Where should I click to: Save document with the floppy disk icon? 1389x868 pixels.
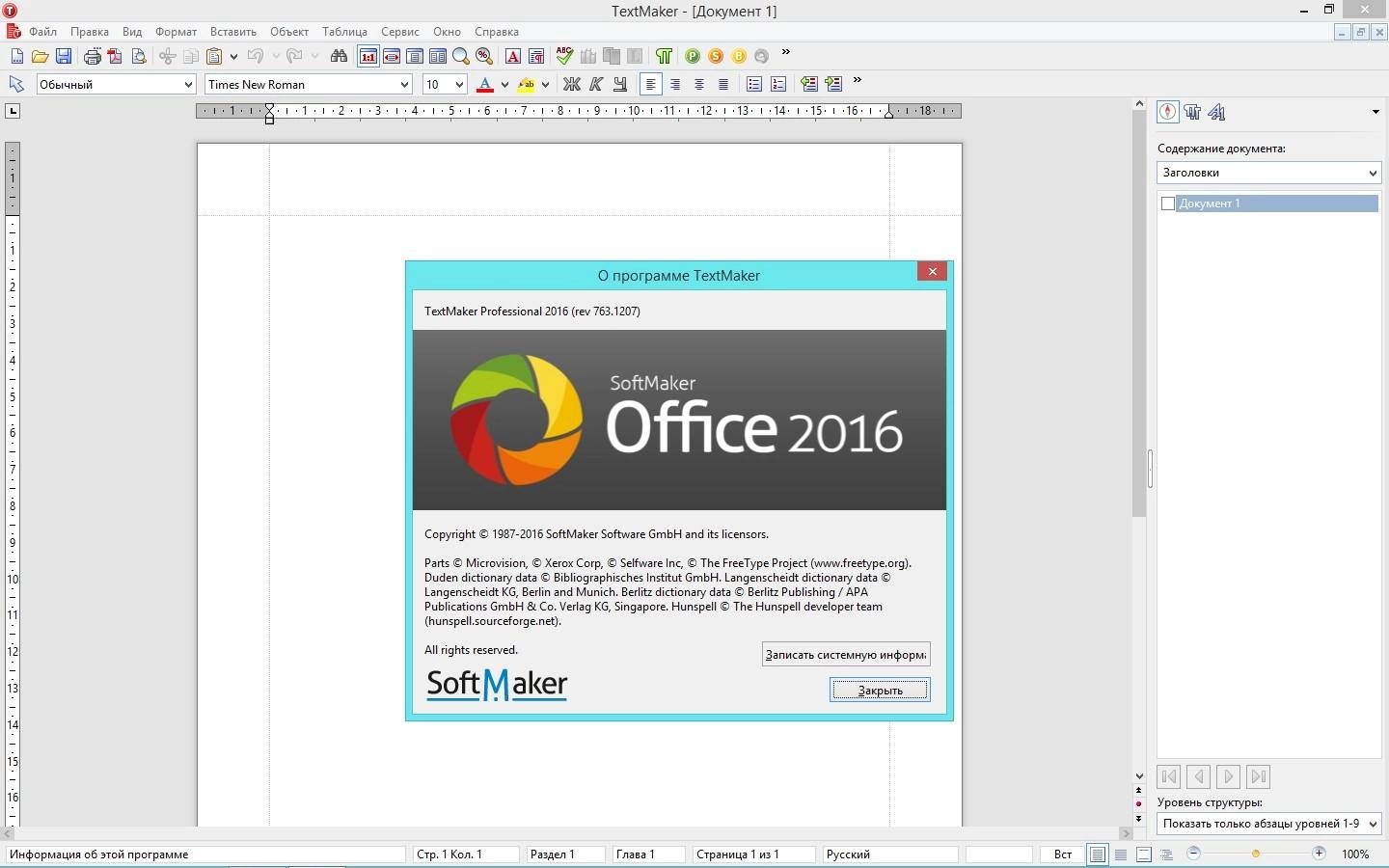pyautogui.click(x=63, y=56)
